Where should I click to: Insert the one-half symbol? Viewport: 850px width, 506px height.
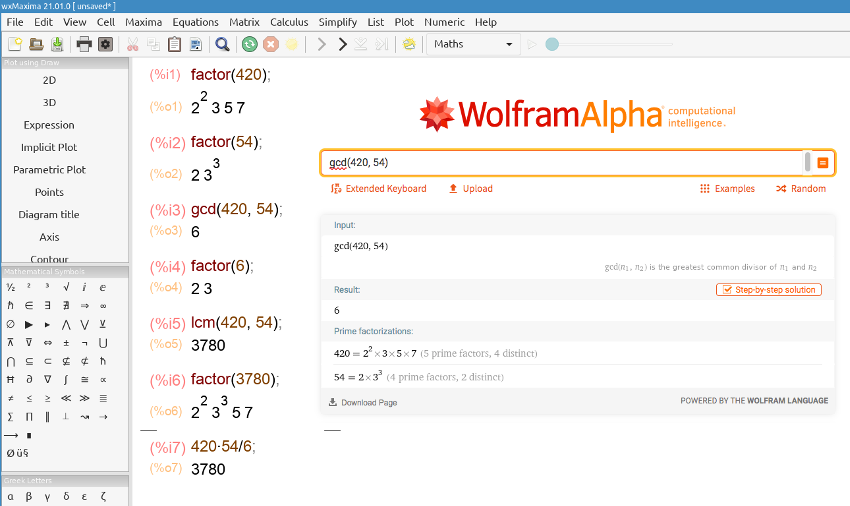10,287
